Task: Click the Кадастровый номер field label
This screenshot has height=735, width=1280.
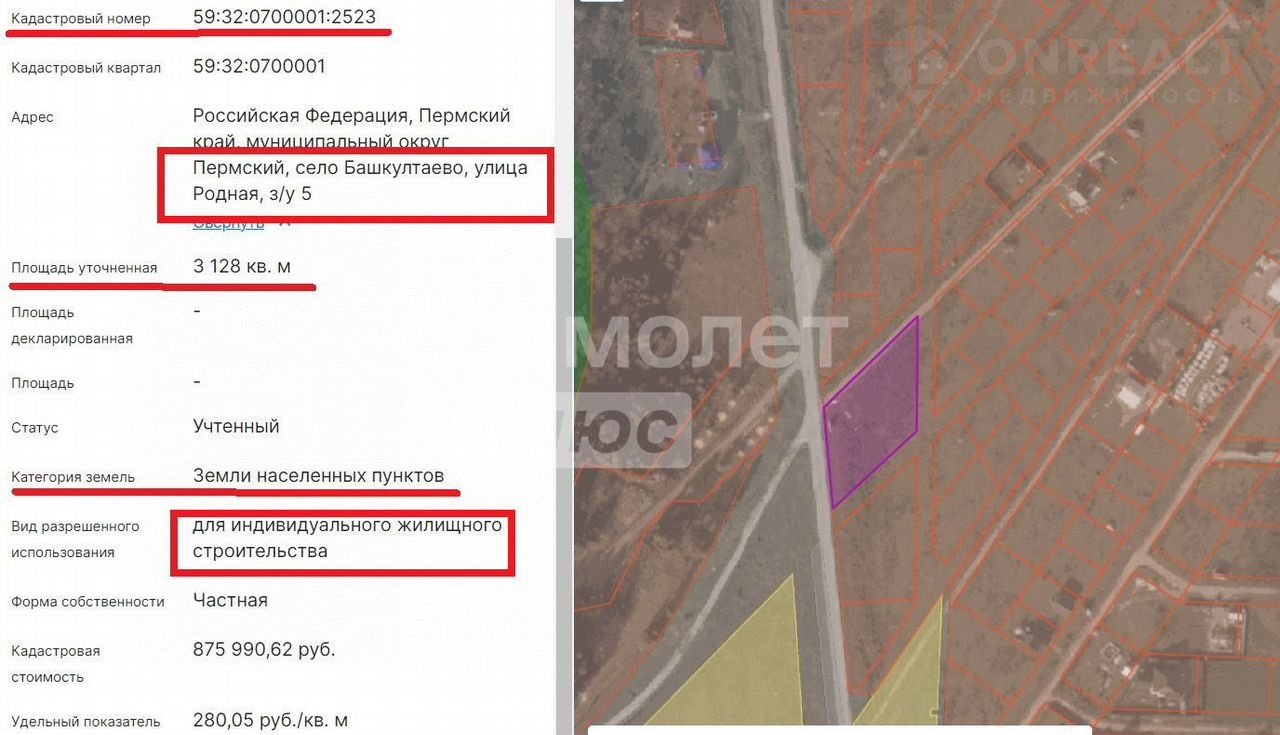Action: (81, 19)
